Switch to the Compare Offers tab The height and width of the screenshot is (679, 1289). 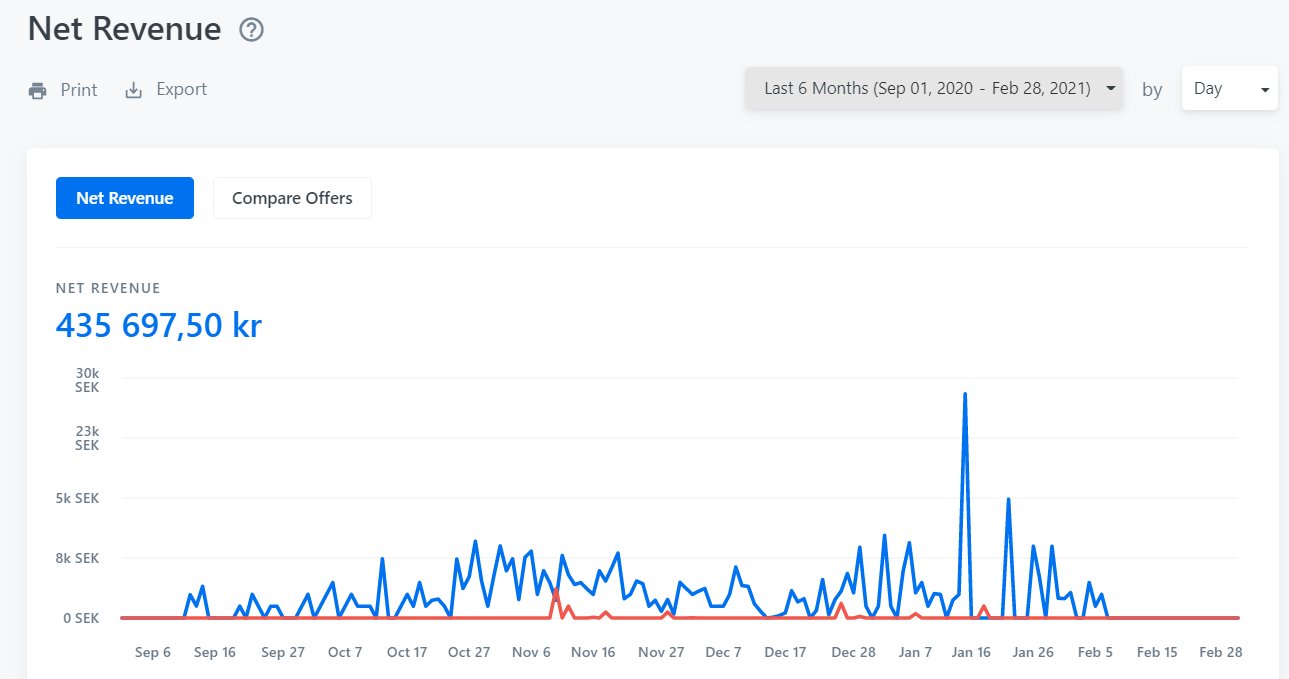pyautogui.click(x=292, y=198)
